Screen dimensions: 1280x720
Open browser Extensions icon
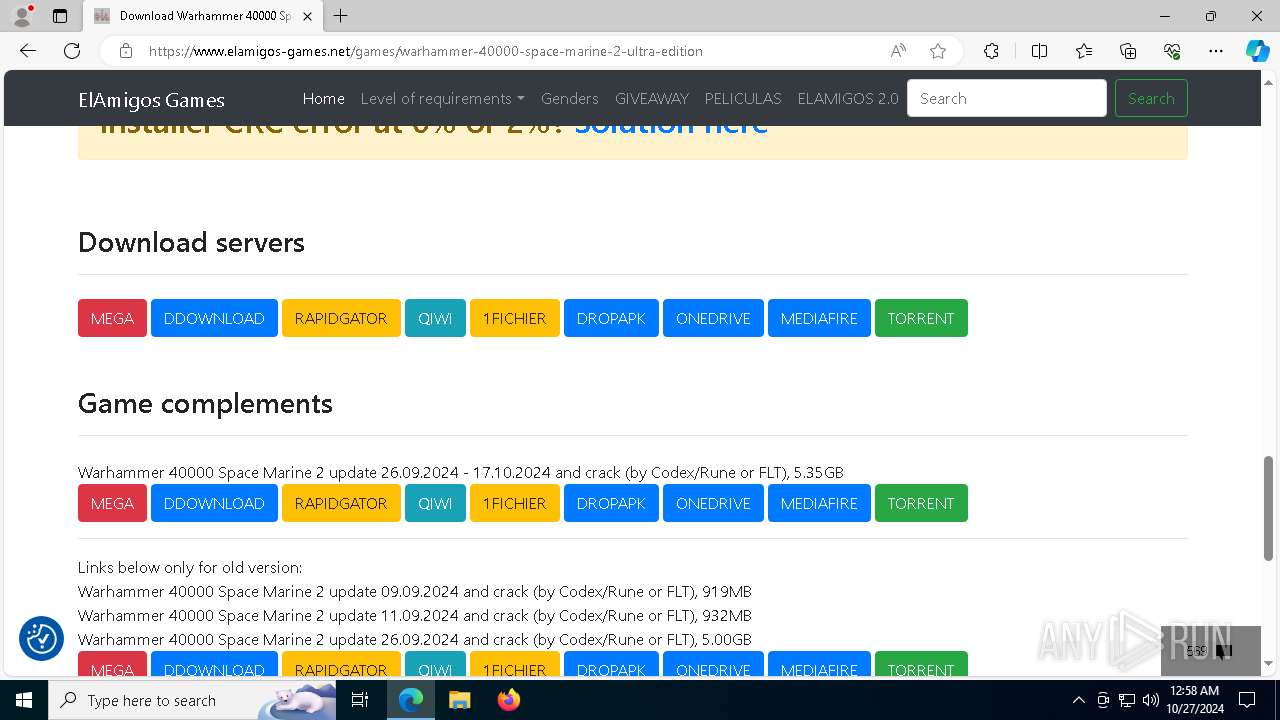tap(991, 51)
